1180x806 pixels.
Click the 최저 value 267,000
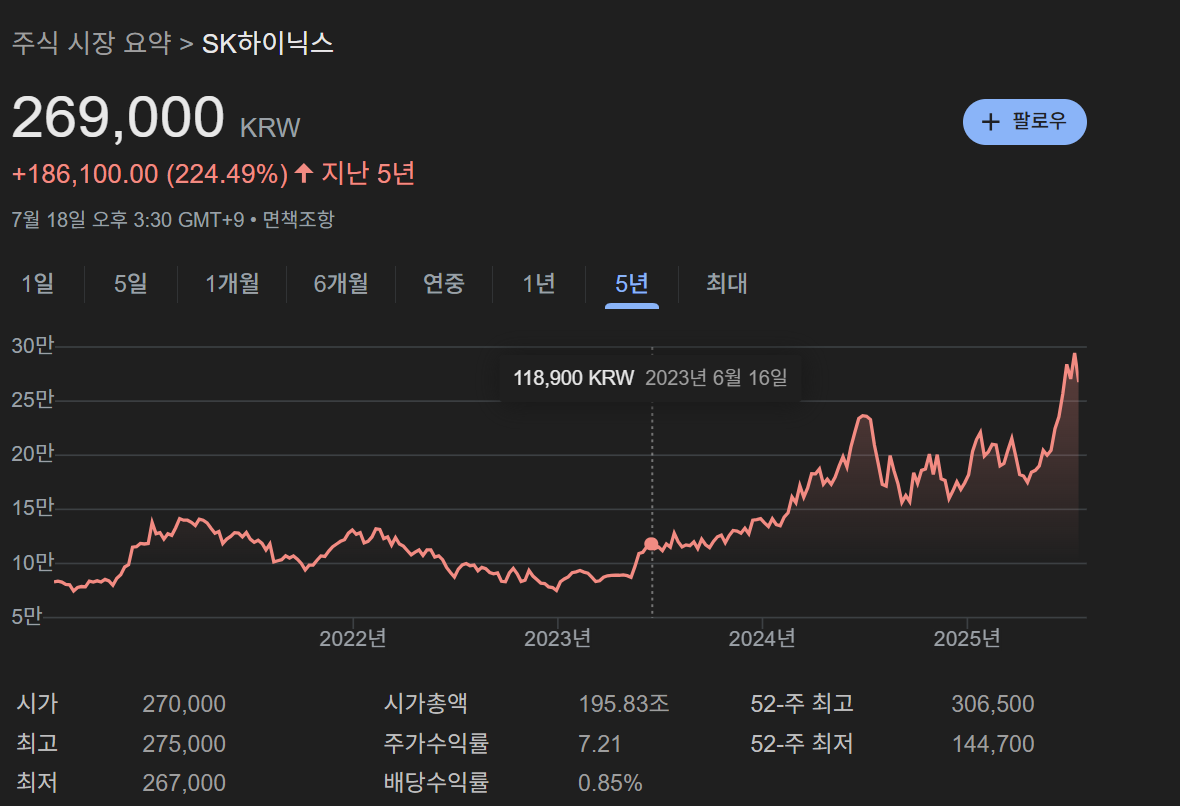click(184, 783)
